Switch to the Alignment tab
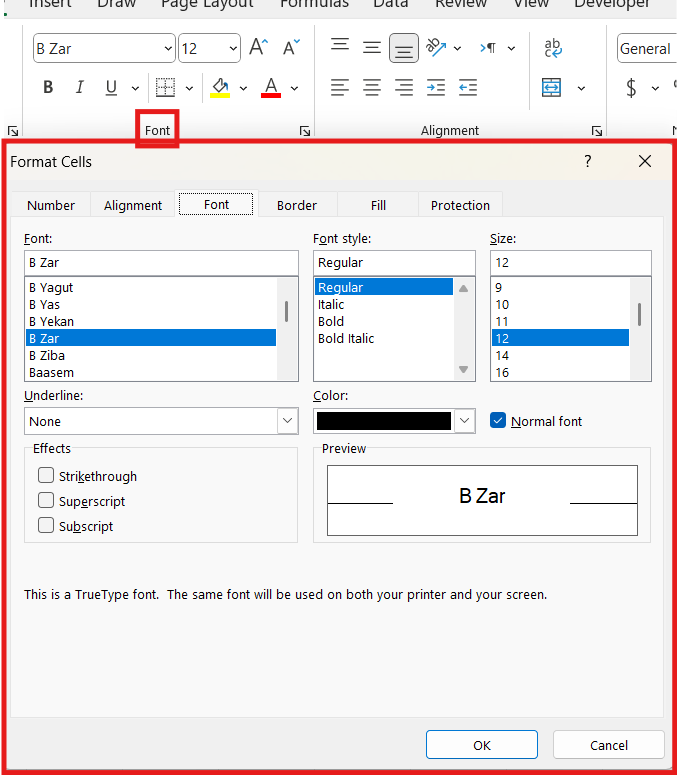Viewport: 677px width, 775px height. [x=132, y=205]
